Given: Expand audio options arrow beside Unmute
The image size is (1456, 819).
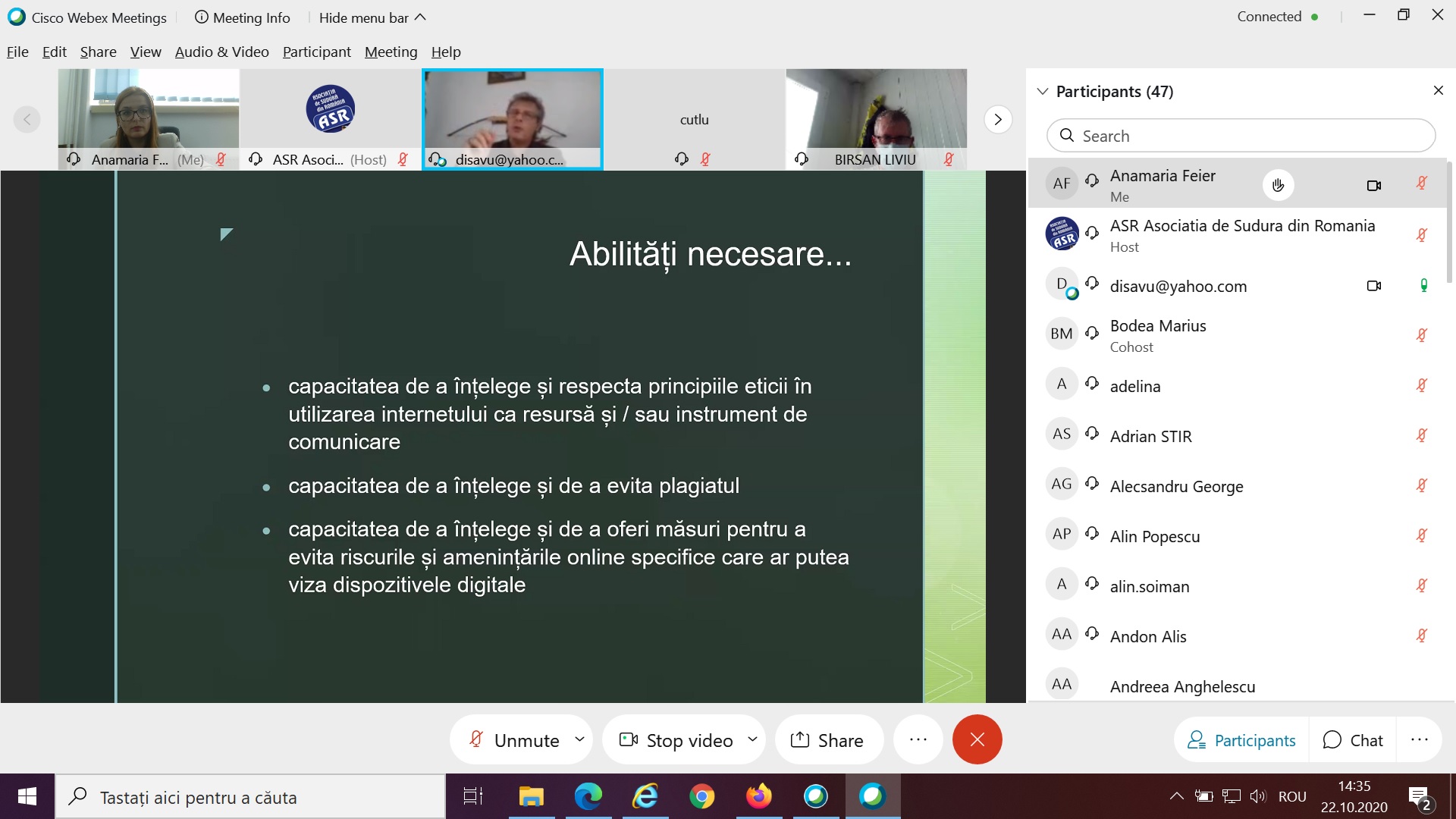Looking at the screenshot, I should [x=579, y=739].
